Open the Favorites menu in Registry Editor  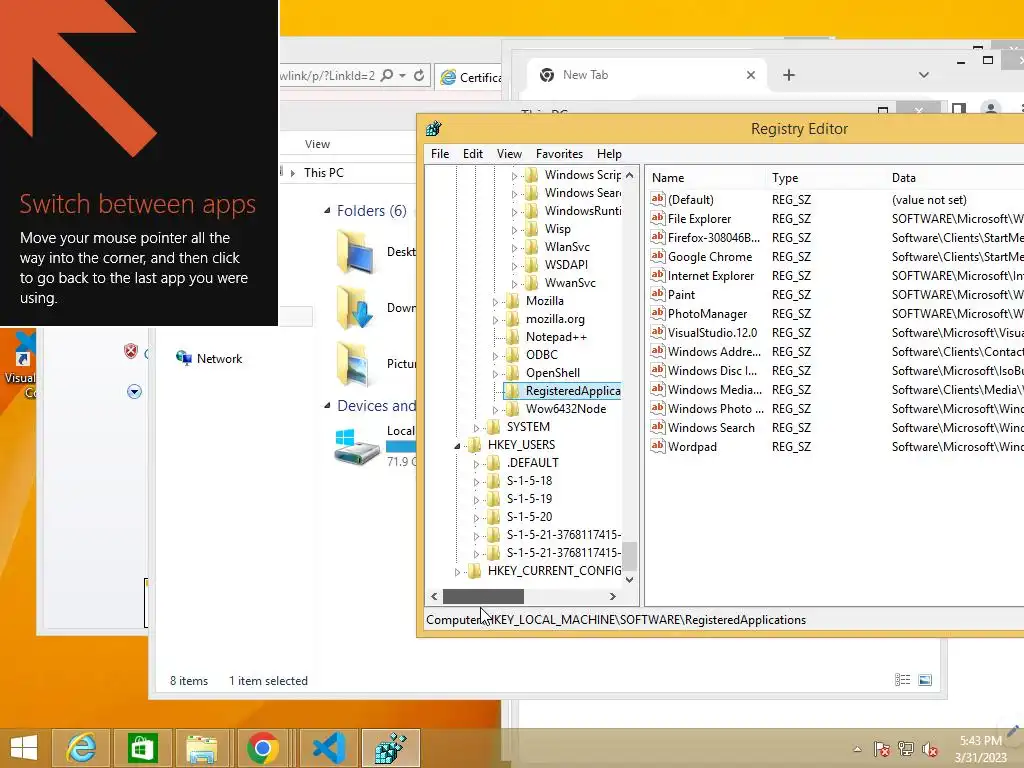point(559,153)
